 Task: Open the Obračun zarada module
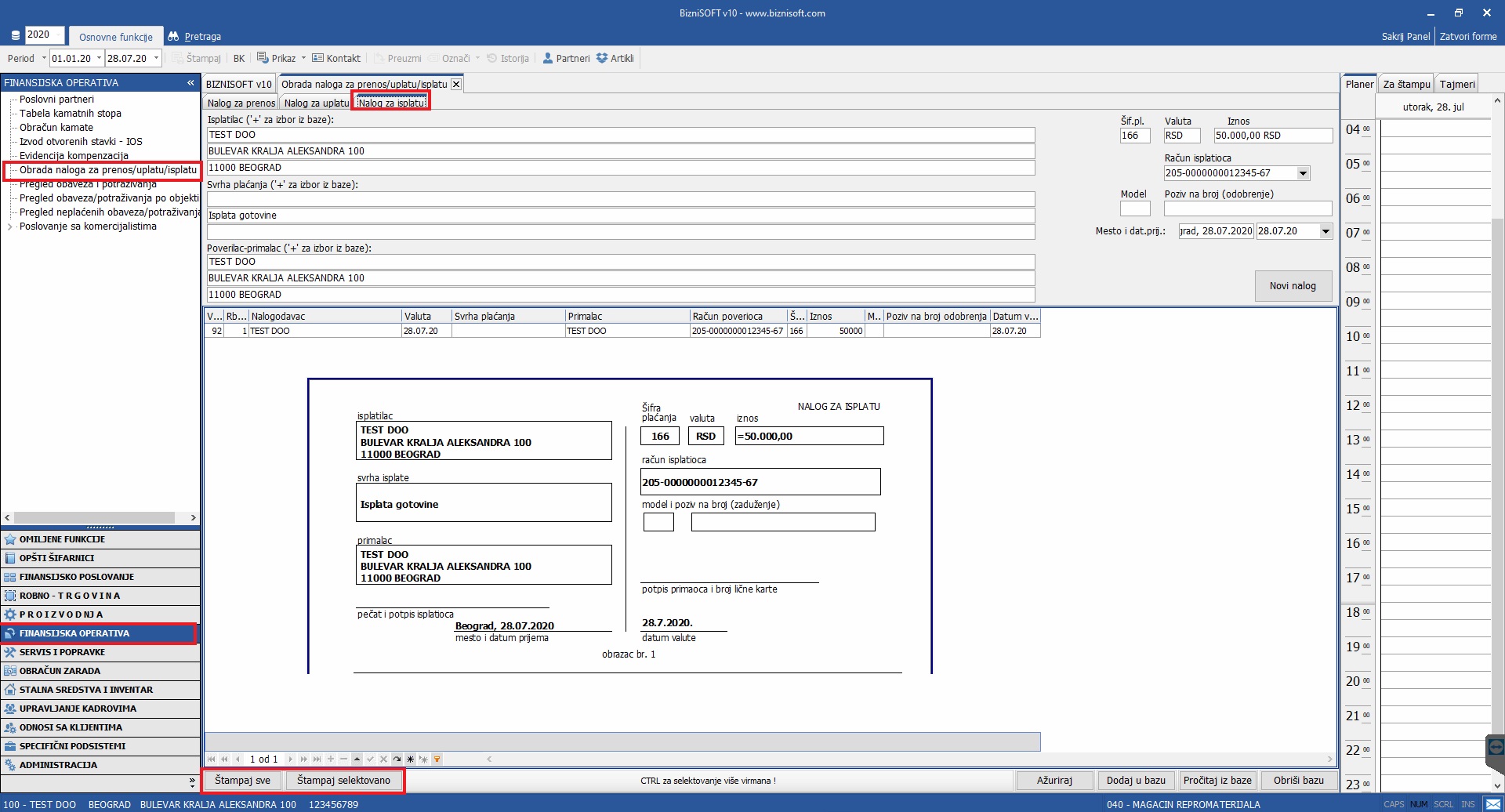click(100, 671)
